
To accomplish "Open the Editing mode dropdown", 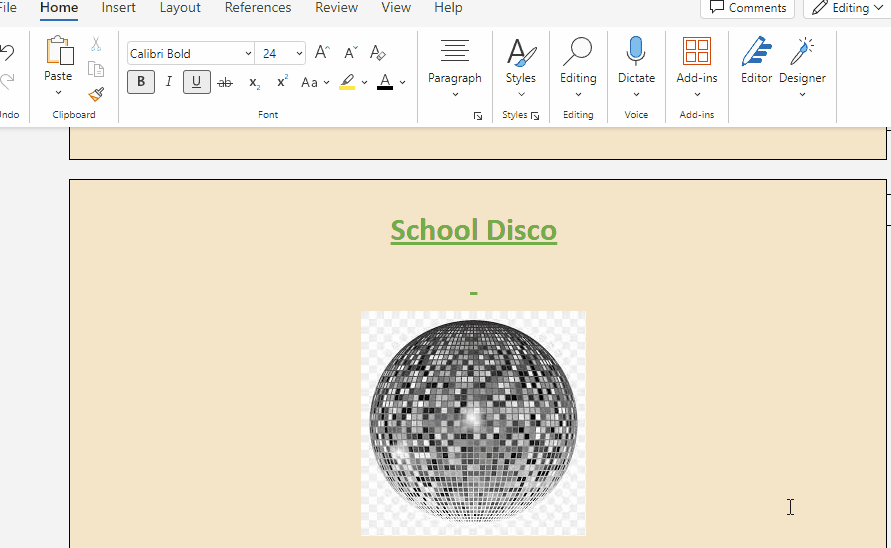I will tap(847, 8).
